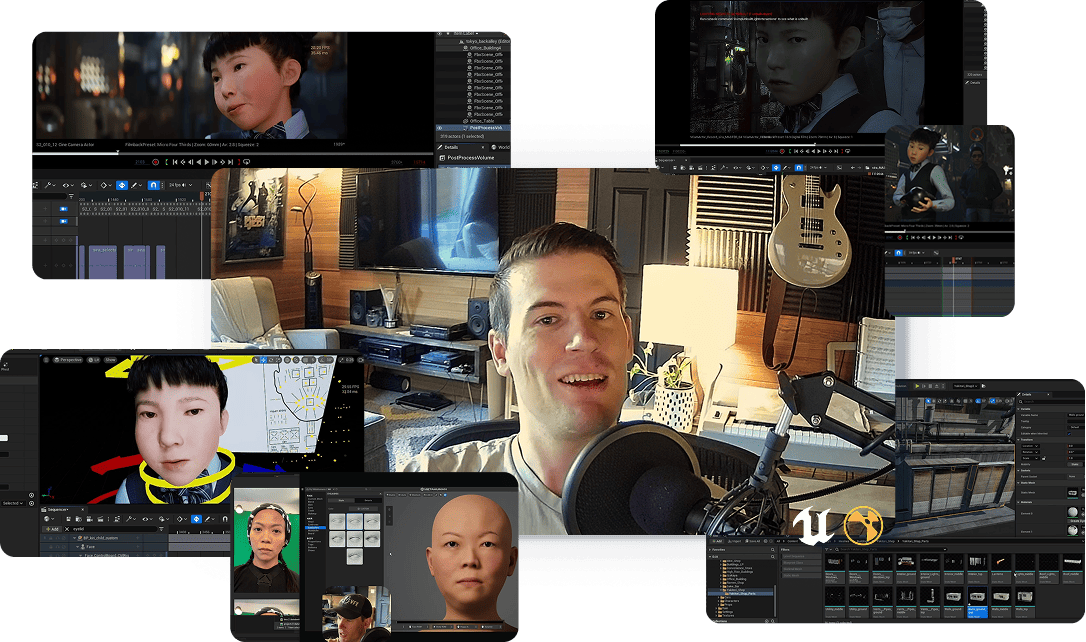
Task: Click the second material sphere swatch in shop Details
Action: 1072,530
